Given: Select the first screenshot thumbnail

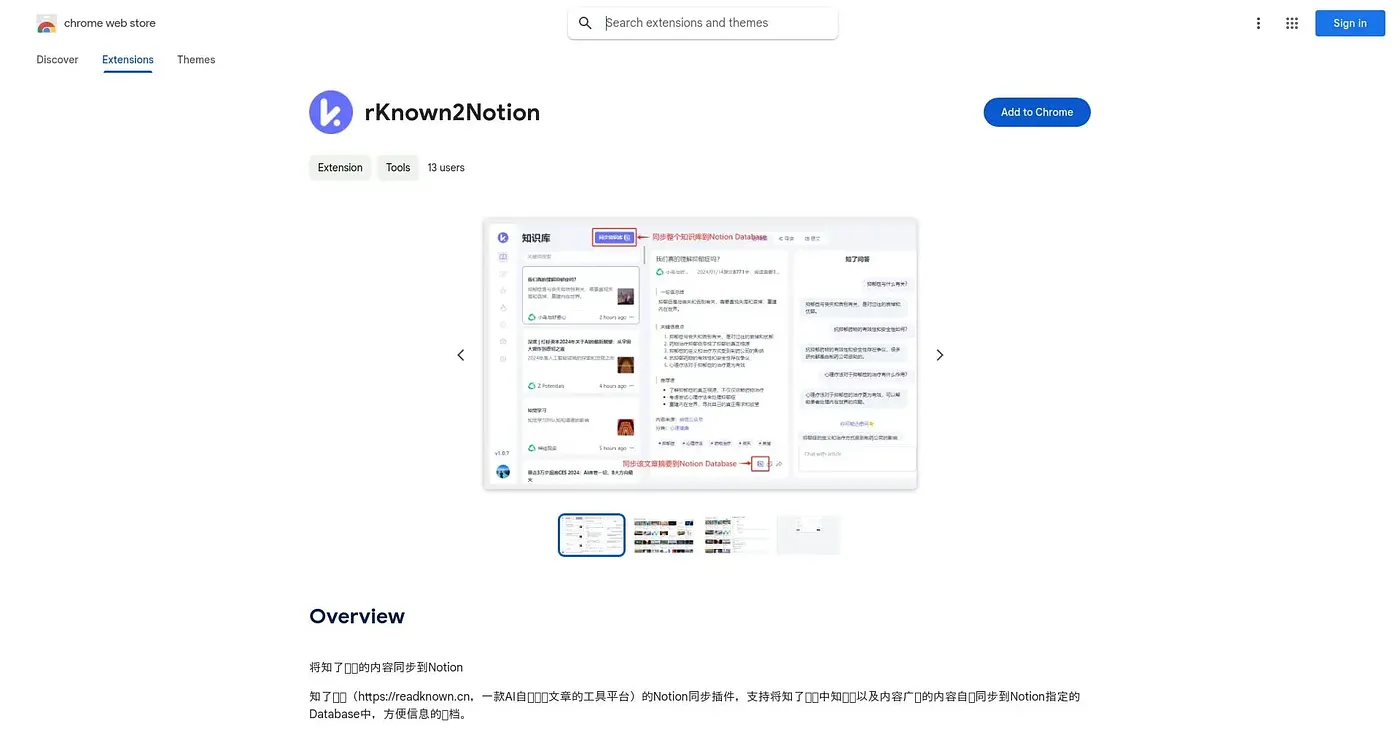Looking at the screenshot, I should pos(592,535).
